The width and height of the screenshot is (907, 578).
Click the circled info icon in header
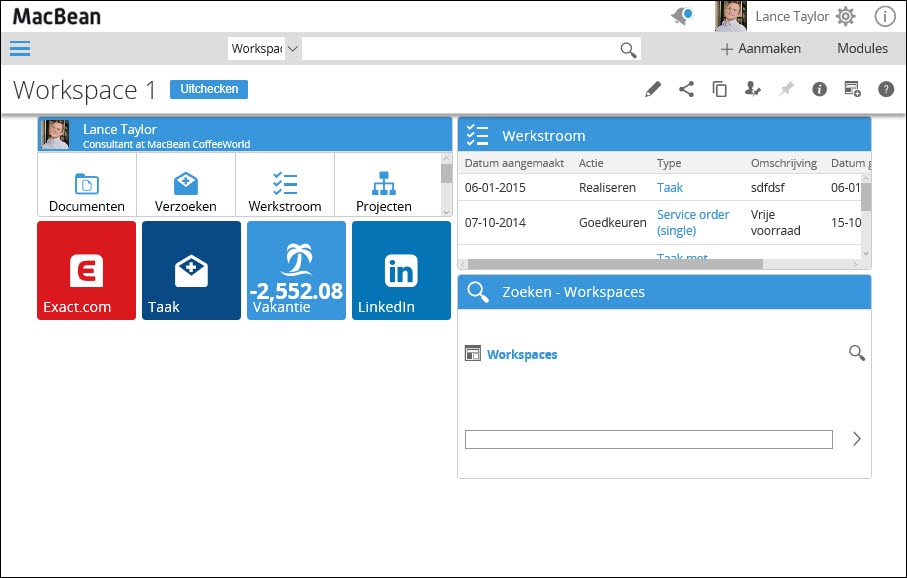[884, 16]
